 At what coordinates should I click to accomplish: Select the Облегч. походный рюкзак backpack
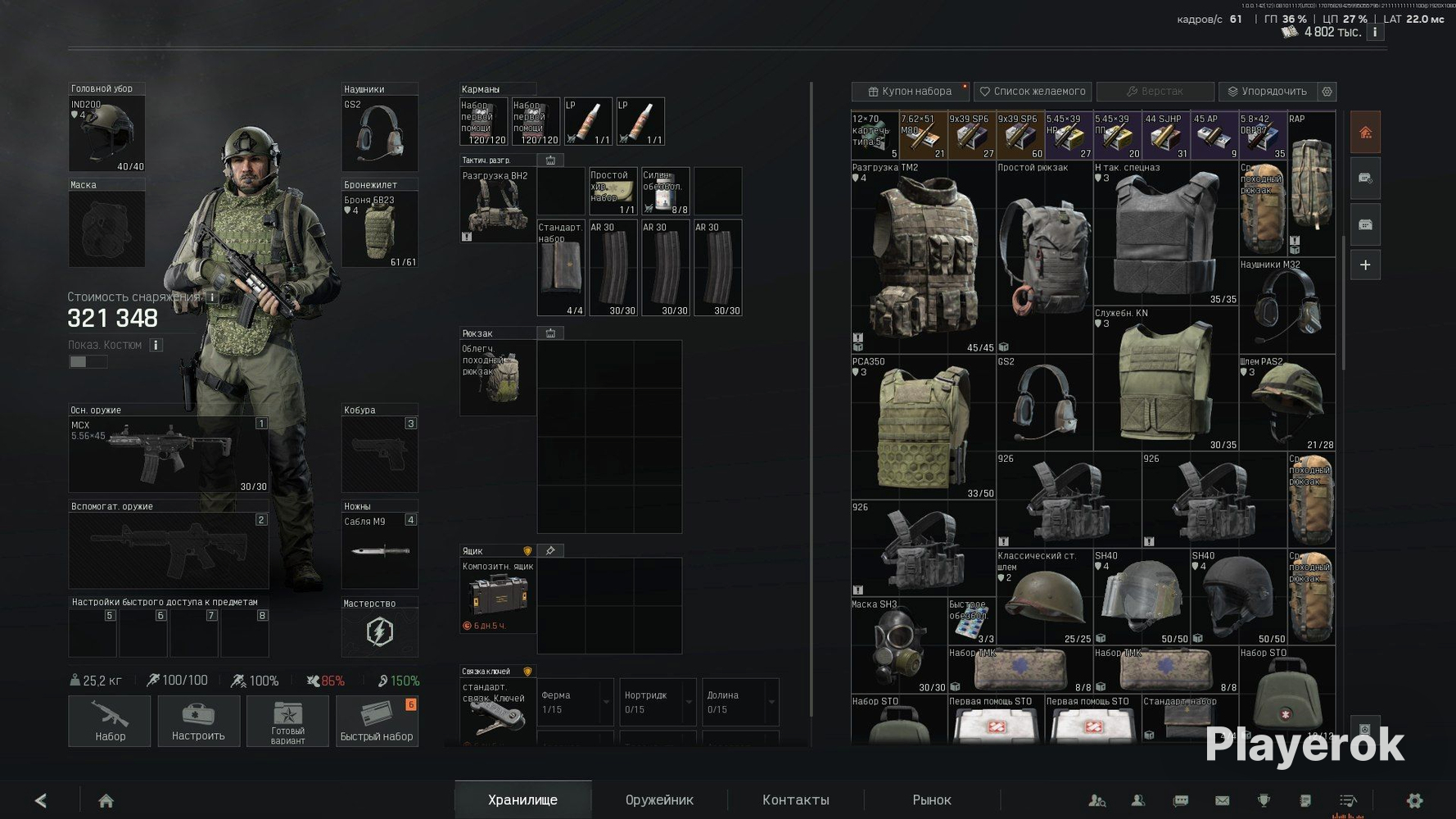tap(498, 378)
